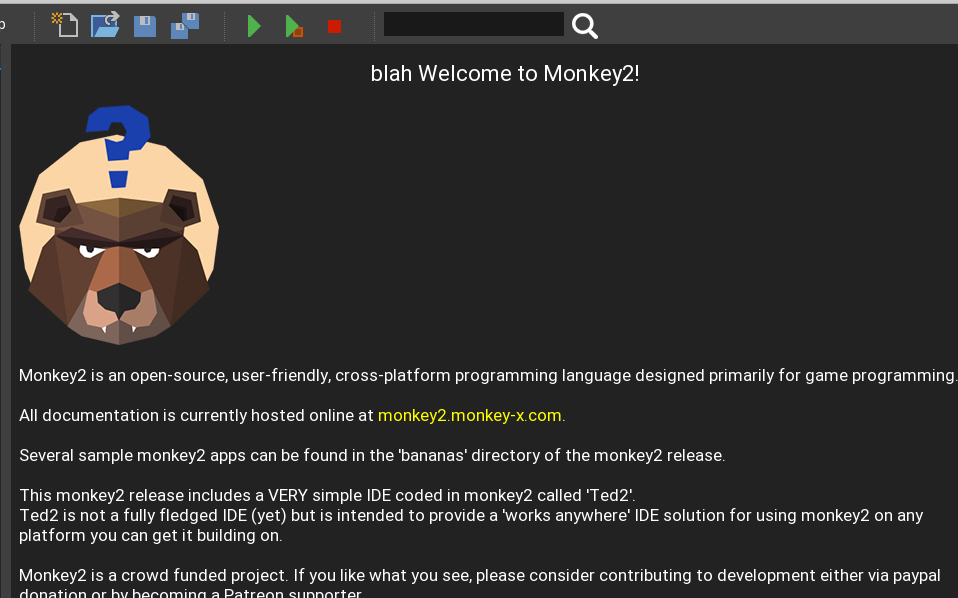Click the 'Ted2 is not a fully fledged IDE' line
Image resolution: width=958 pixels, height=598 pixels.
[x=470, y=515]
